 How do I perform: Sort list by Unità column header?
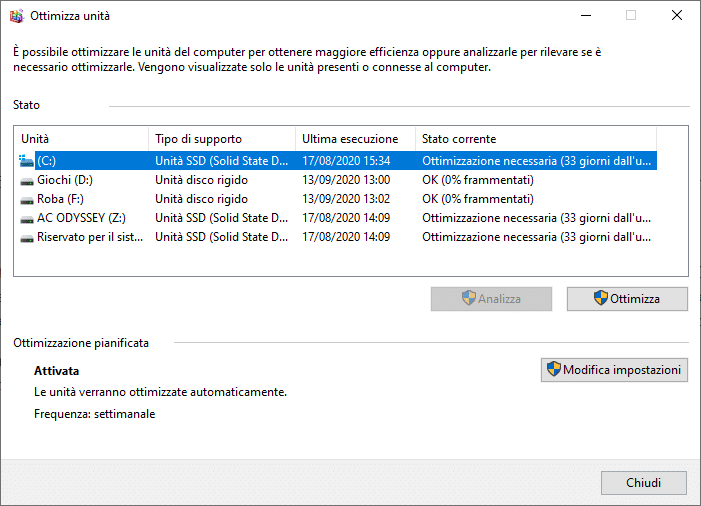click(x=80, y=139)
